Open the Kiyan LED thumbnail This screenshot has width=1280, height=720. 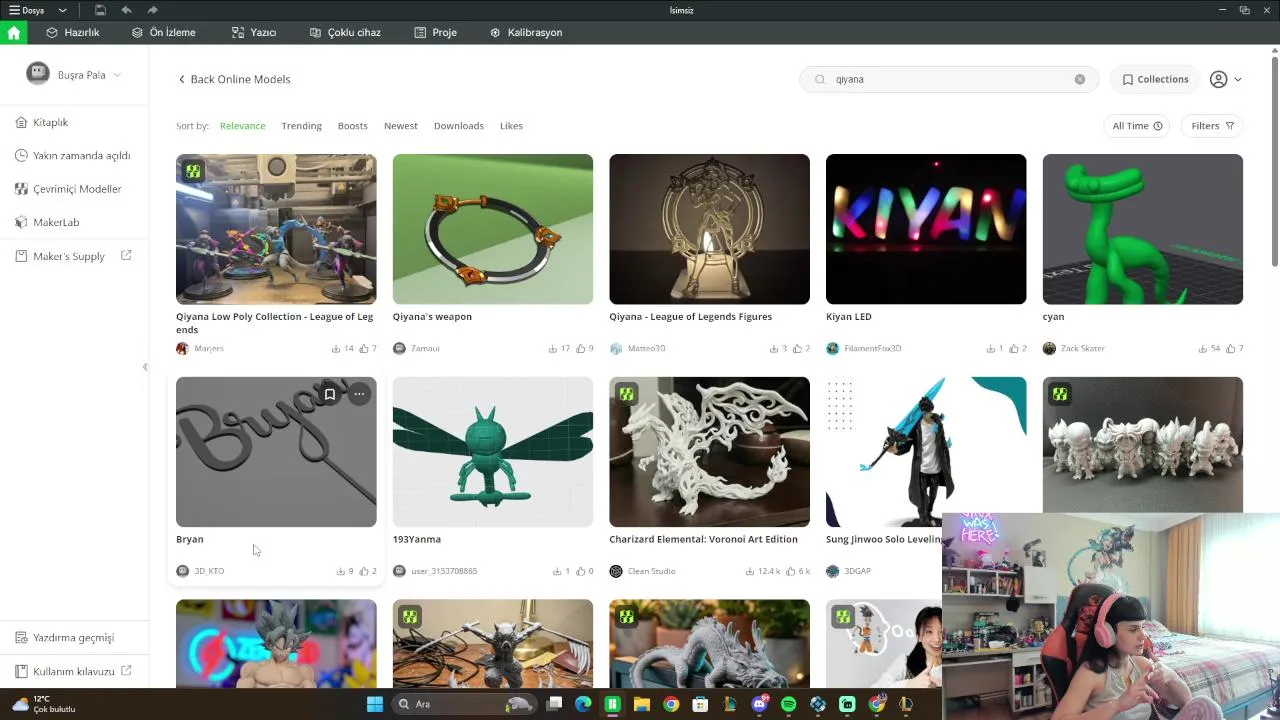pos(926,229)
